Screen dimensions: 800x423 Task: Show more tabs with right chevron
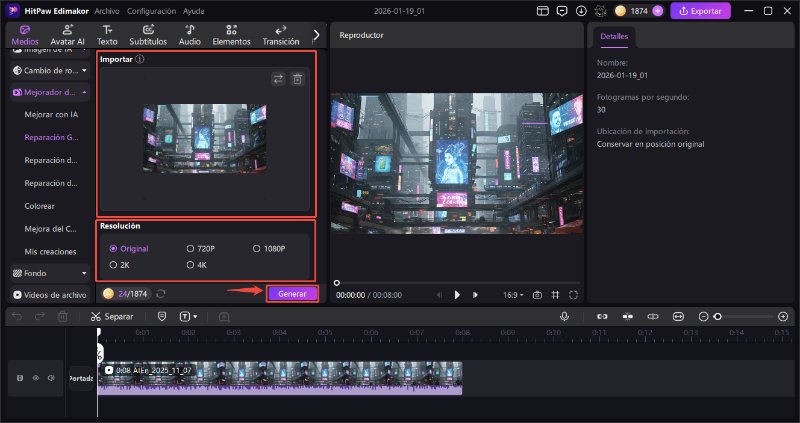point(316,35)
